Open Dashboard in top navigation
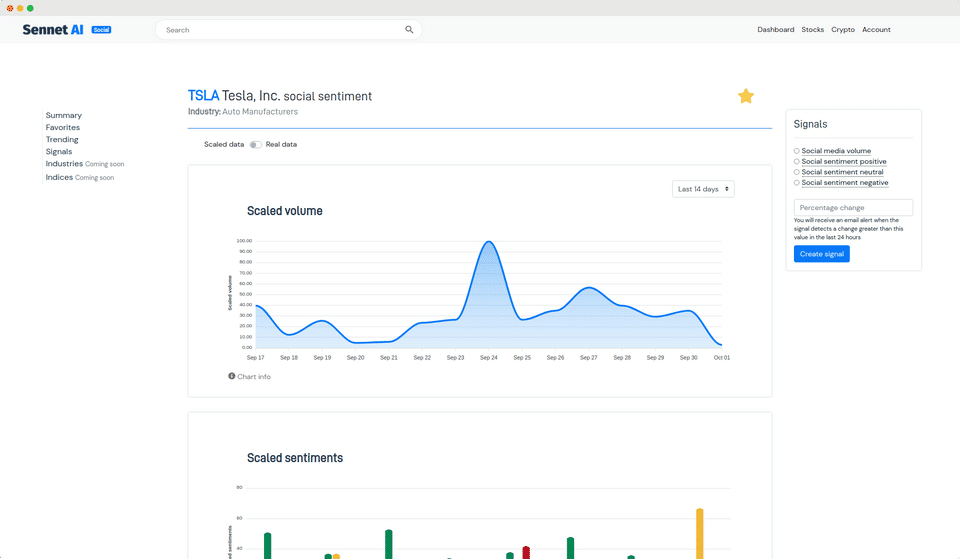The height and width of the screenshot is (559, 960). click(775, 29)
